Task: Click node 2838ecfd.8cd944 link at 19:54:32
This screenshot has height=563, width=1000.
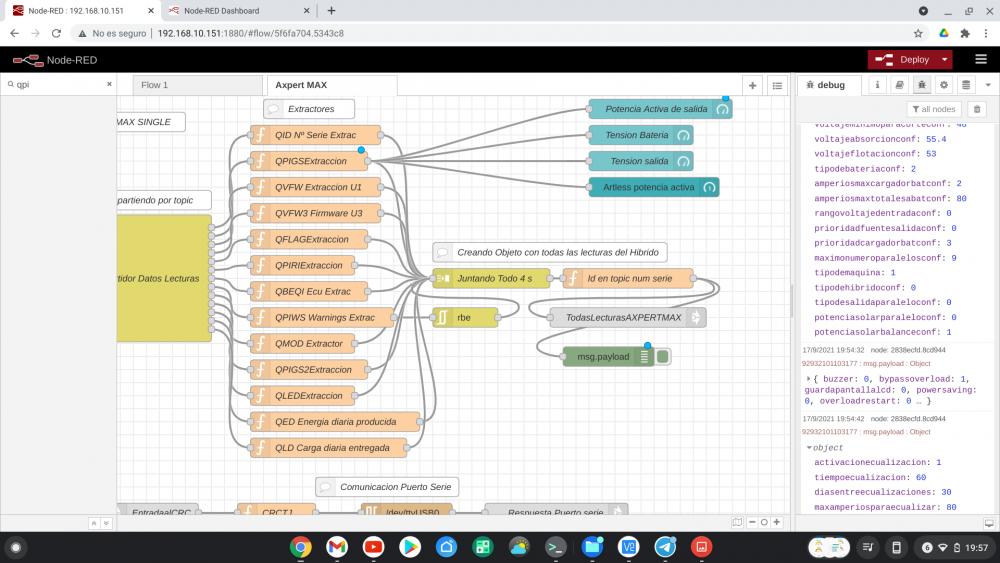Action: coord(908,350)
